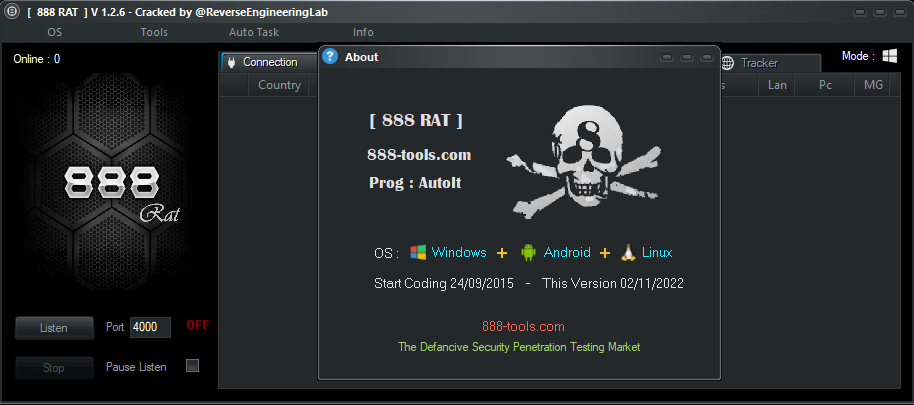This screenshot has width=914, height=405.
Task: Maximize the About dialog
Action: [687, 57]
